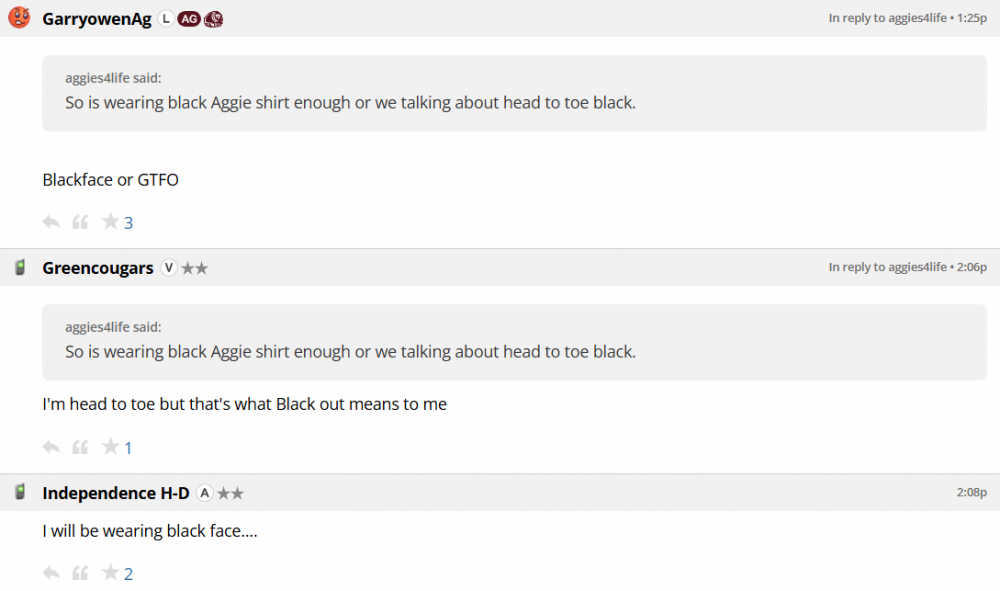Quote the Greencougars post
This screenshot has width=1000, height=591.
80,447
